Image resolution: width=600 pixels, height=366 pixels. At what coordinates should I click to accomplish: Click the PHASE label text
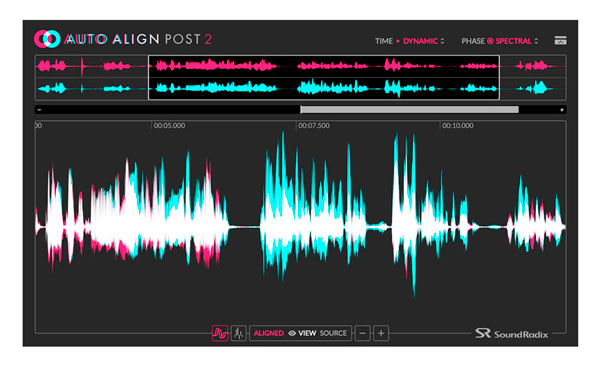click(473, 41)
